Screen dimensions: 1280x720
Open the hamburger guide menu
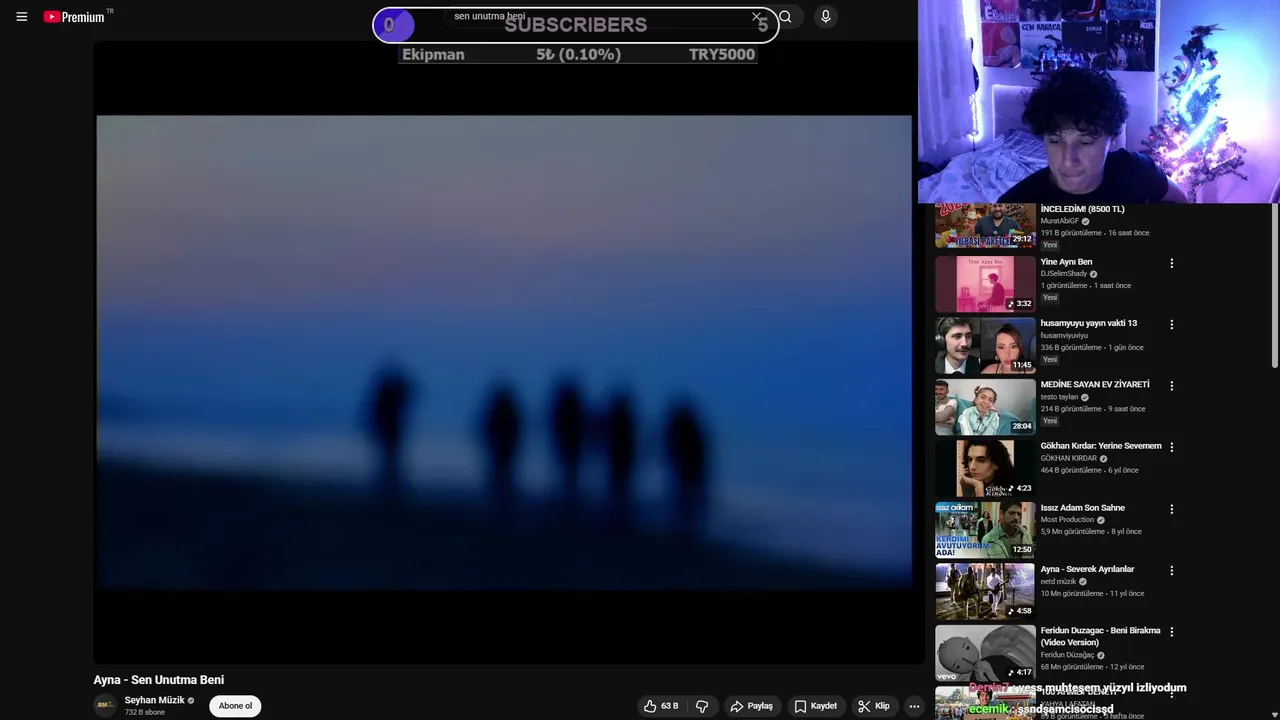click(21, 17)
